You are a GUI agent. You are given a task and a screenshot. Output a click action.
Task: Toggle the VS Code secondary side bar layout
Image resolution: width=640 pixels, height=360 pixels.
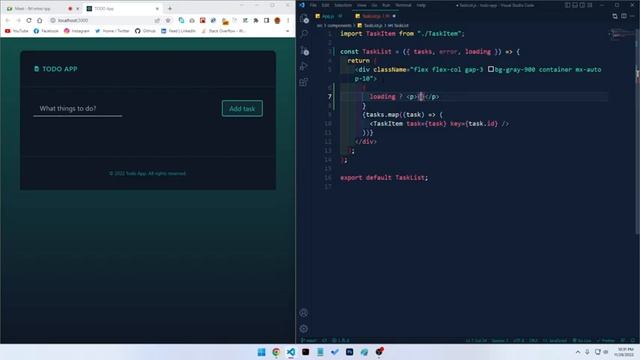[582, 5]
